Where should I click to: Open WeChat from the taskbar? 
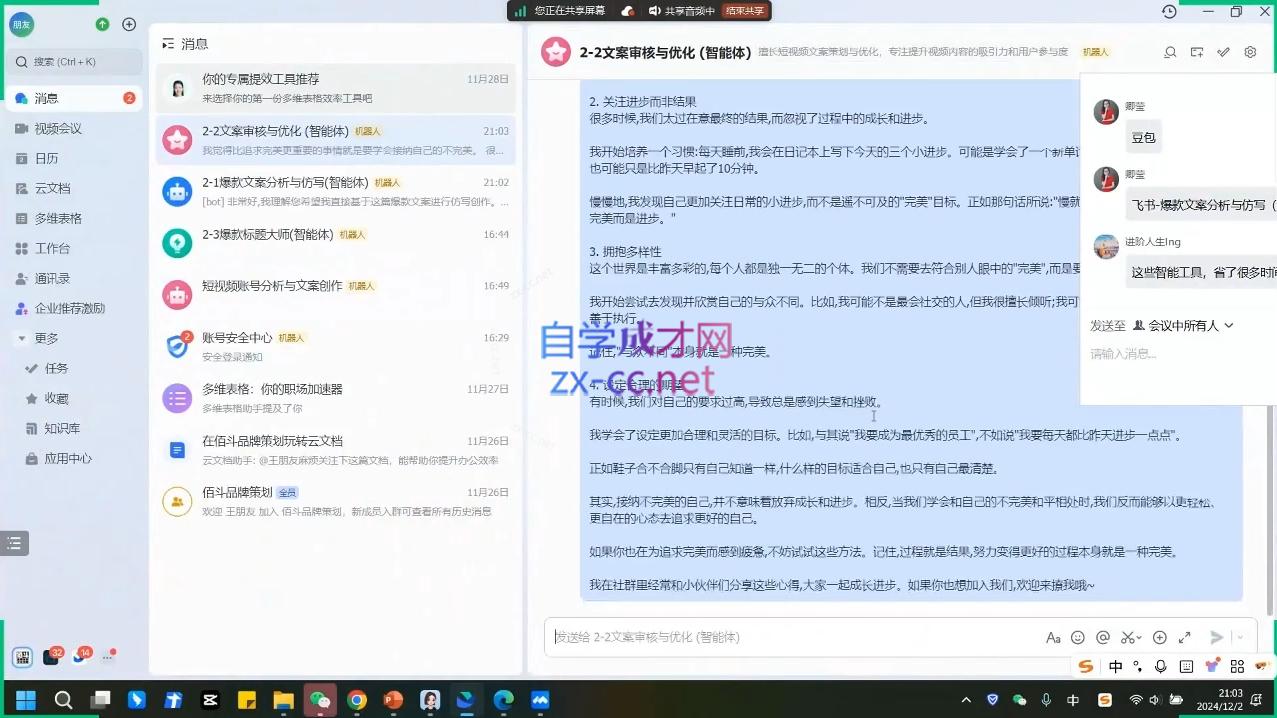coord(320,700)
